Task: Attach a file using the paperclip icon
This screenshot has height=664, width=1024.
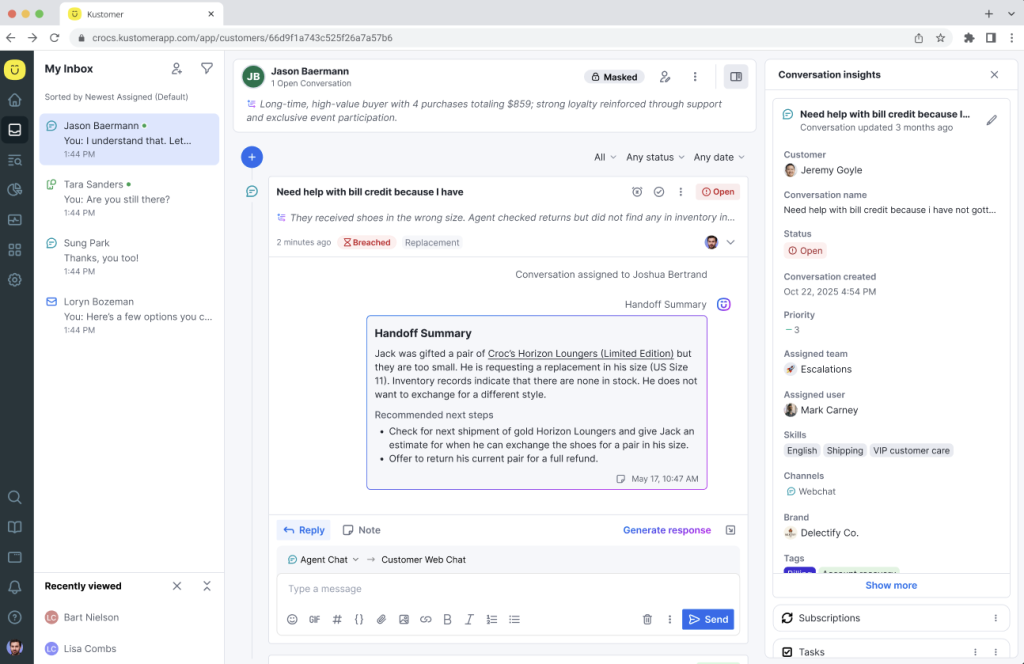Action: [x=380, y=619]
